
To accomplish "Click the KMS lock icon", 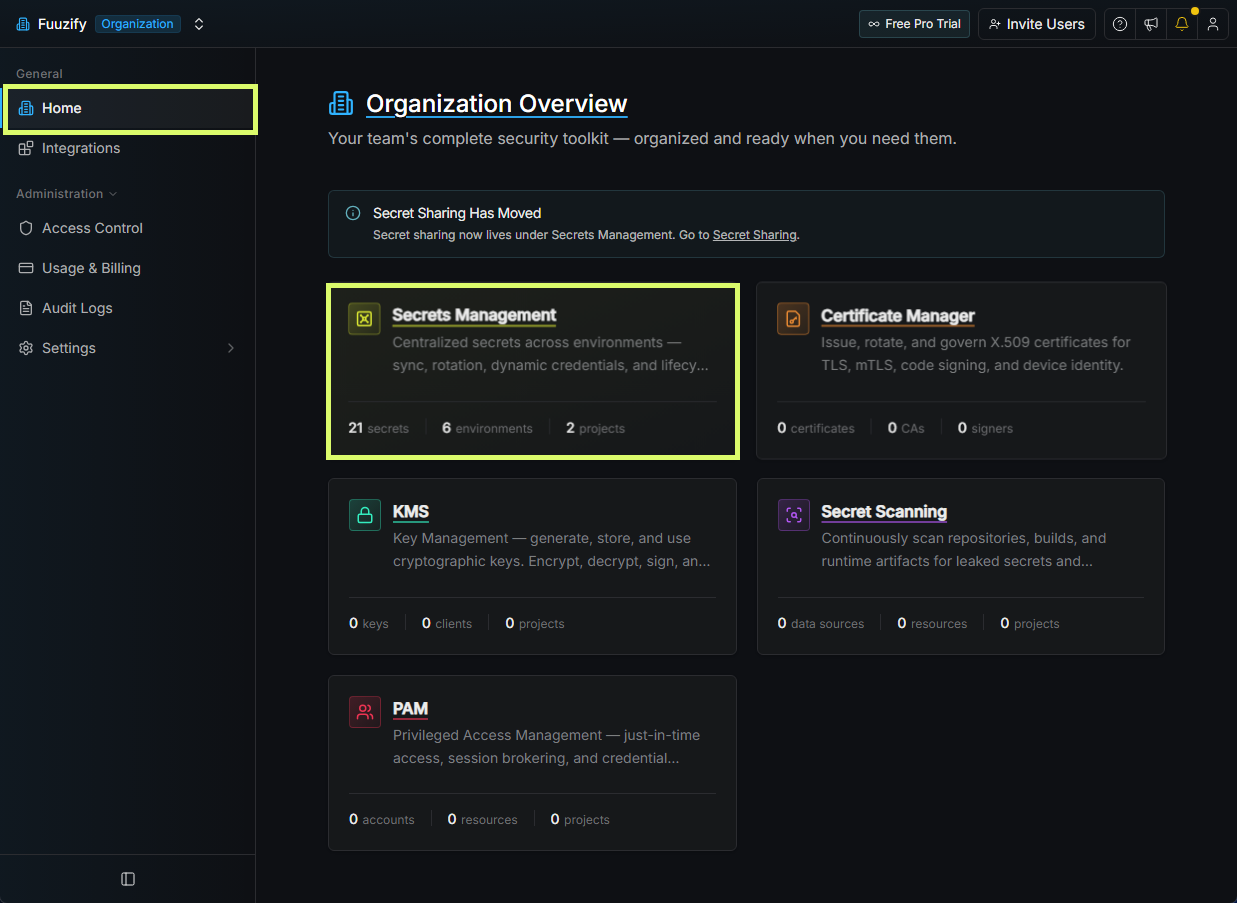I will [x=365, y=515].
